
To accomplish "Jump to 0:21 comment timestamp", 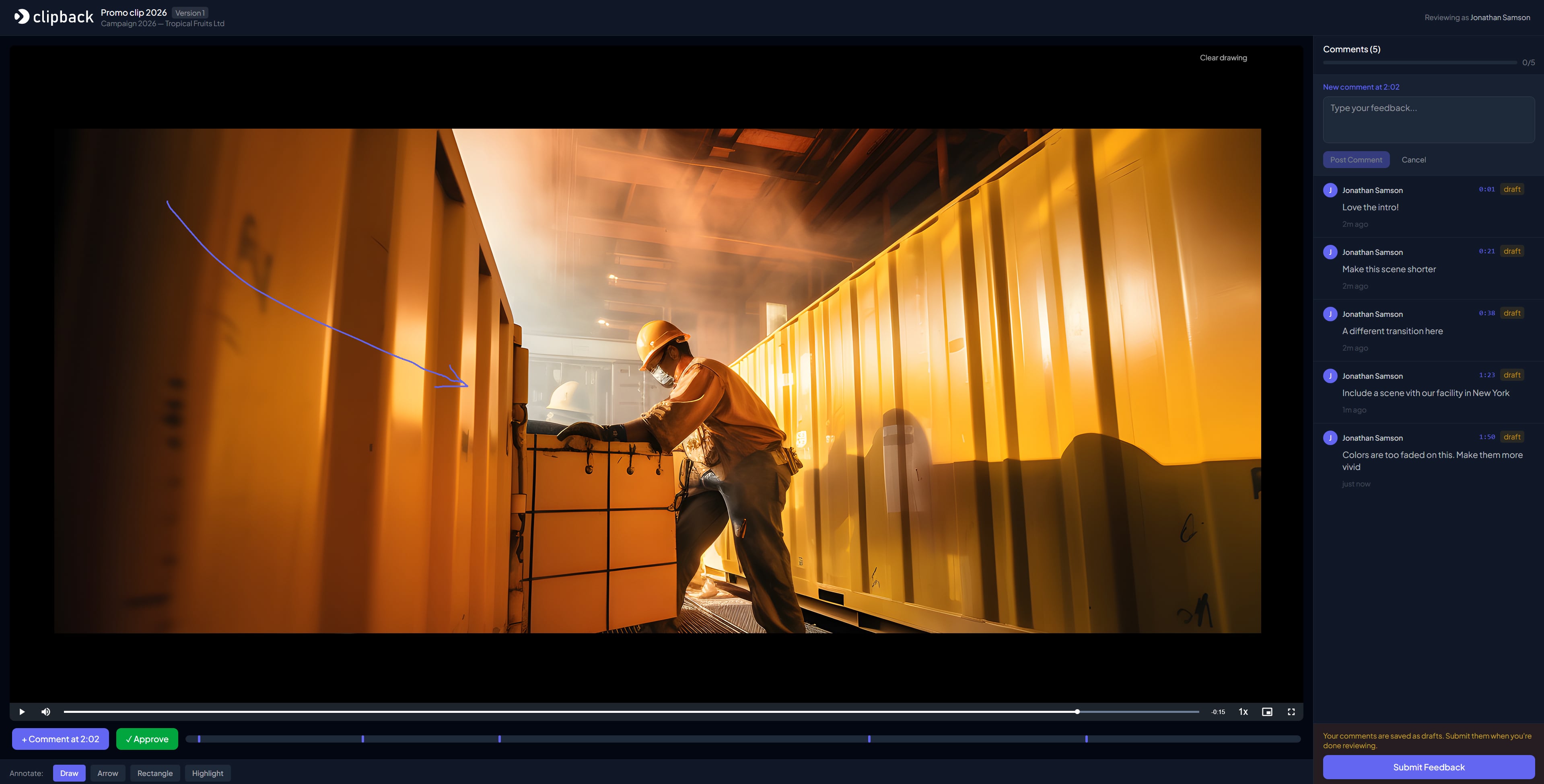I will point(1486,251).
